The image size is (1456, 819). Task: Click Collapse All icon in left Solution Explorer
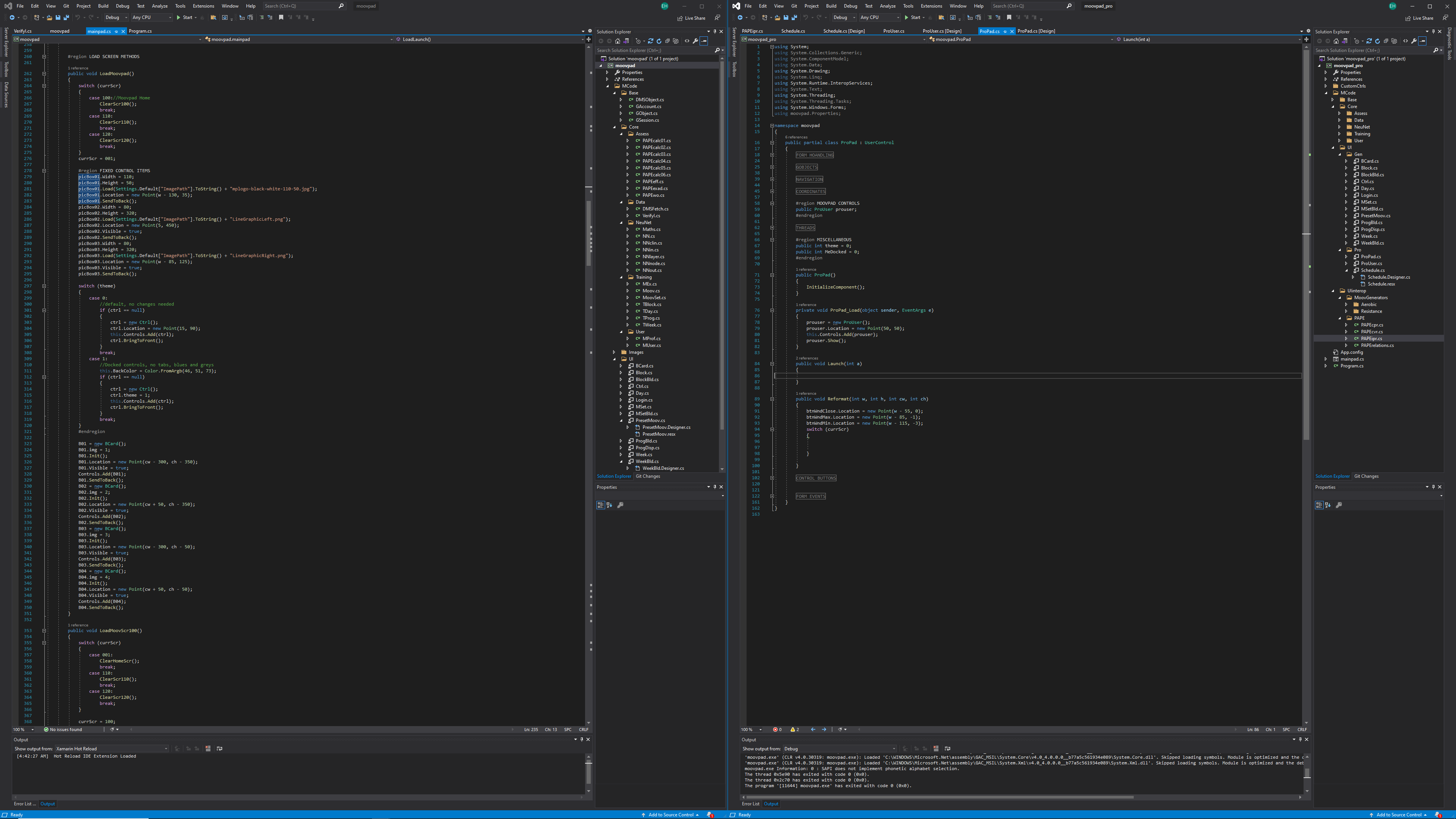667,41
